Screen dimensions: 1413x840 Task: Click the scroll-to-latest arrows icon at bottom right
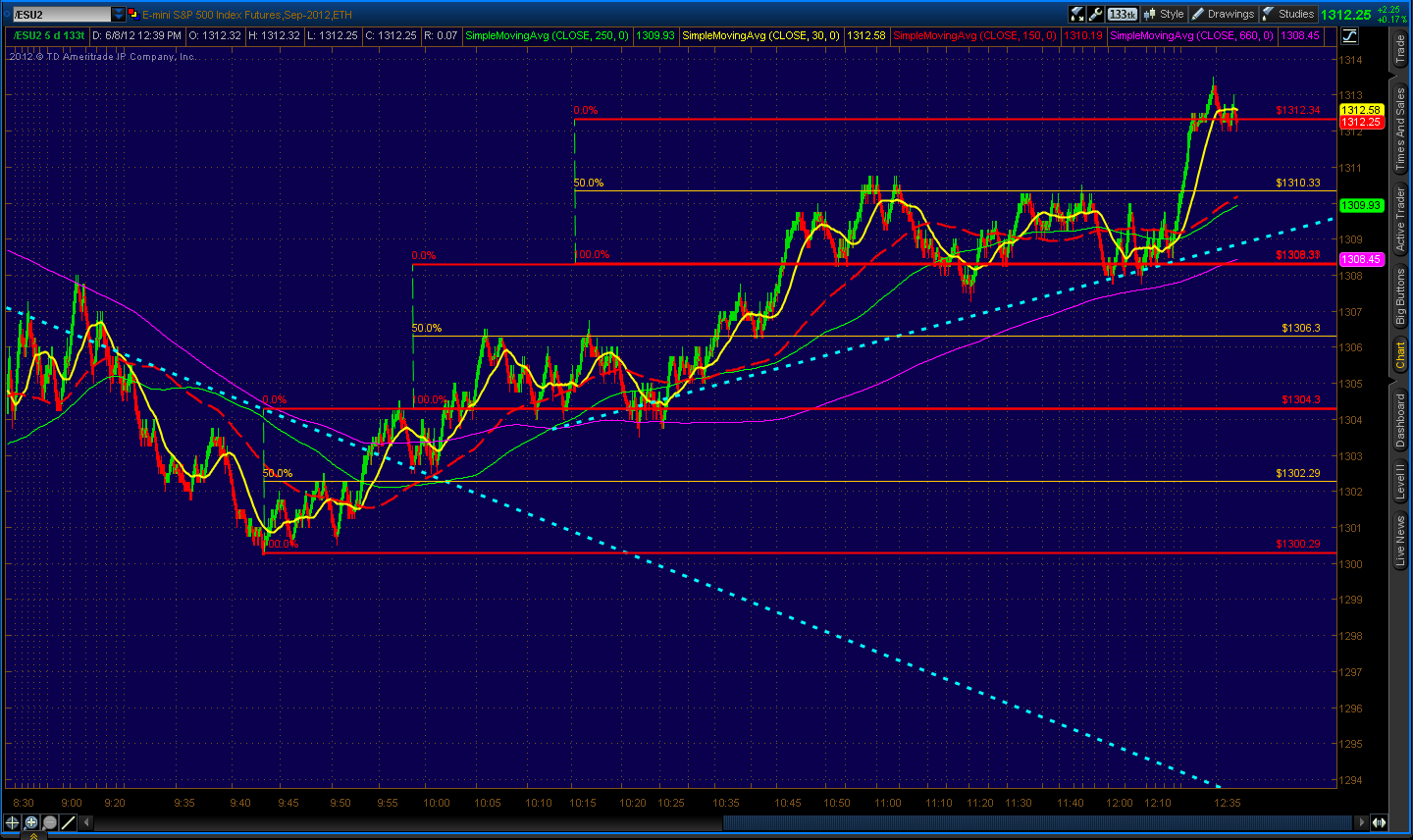[x=1379, y=823]
